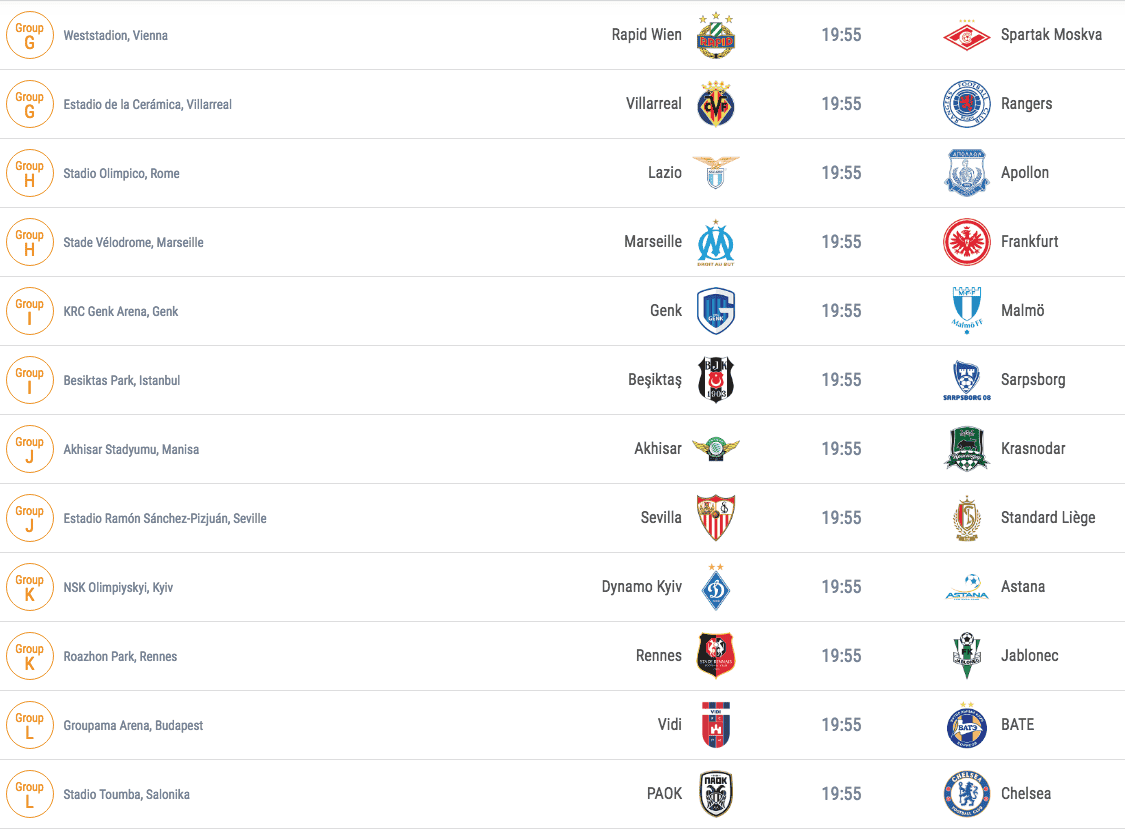Click the Astana club logo

(966, 587)
